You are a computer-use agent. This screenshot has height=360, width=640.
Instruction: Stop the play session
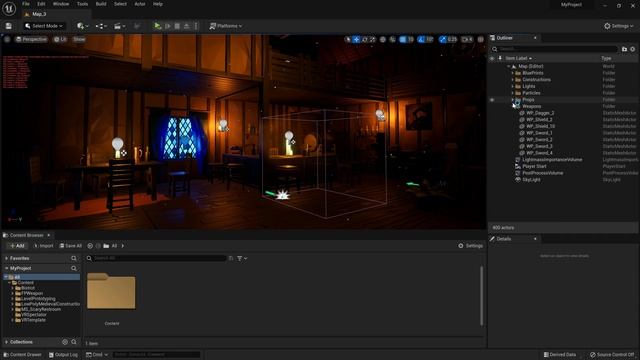pyautogui.click(x=177, y=26)
